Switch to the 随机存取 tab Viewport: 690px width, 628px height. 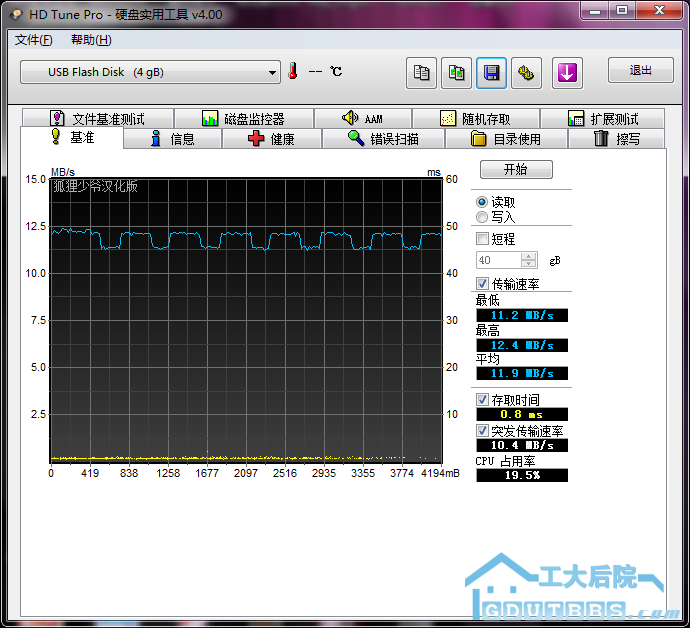pos(476,118)
